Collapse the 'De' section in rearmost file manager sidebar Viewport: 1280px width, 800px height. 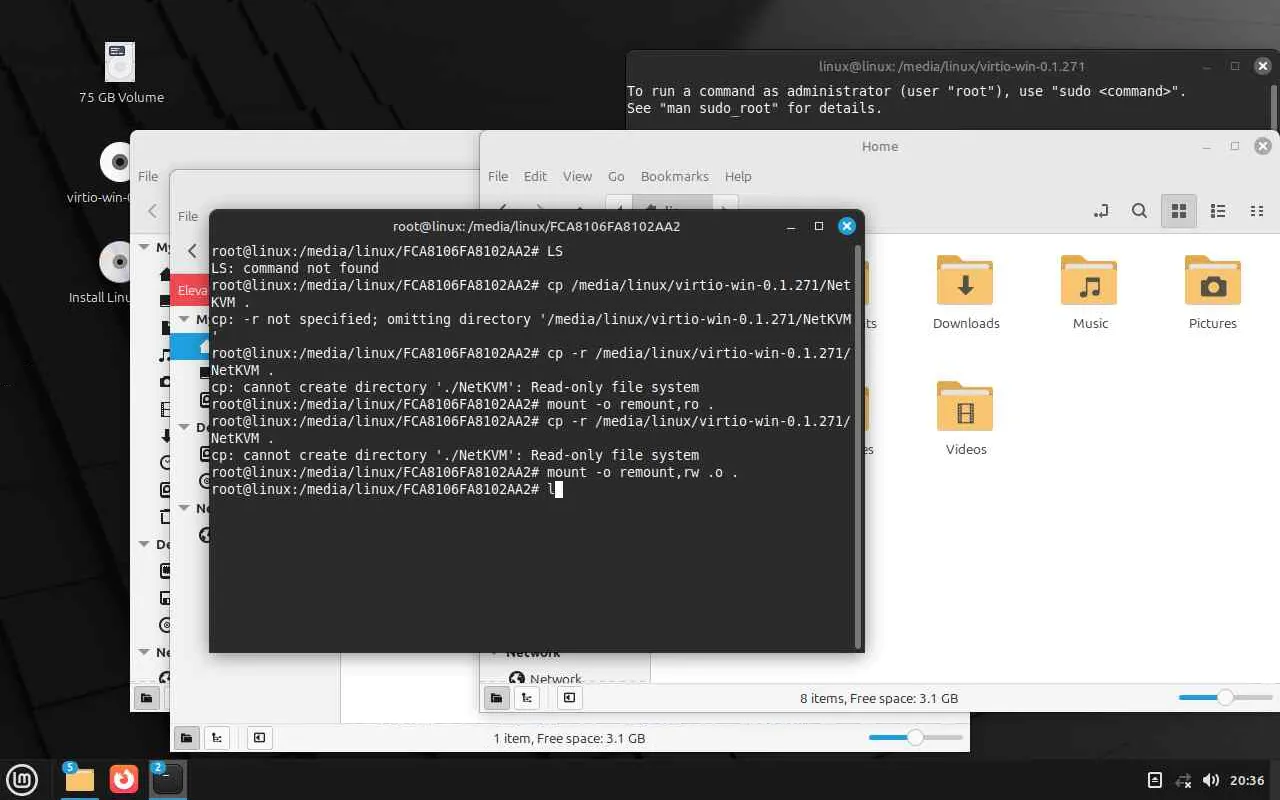point(144,544)
